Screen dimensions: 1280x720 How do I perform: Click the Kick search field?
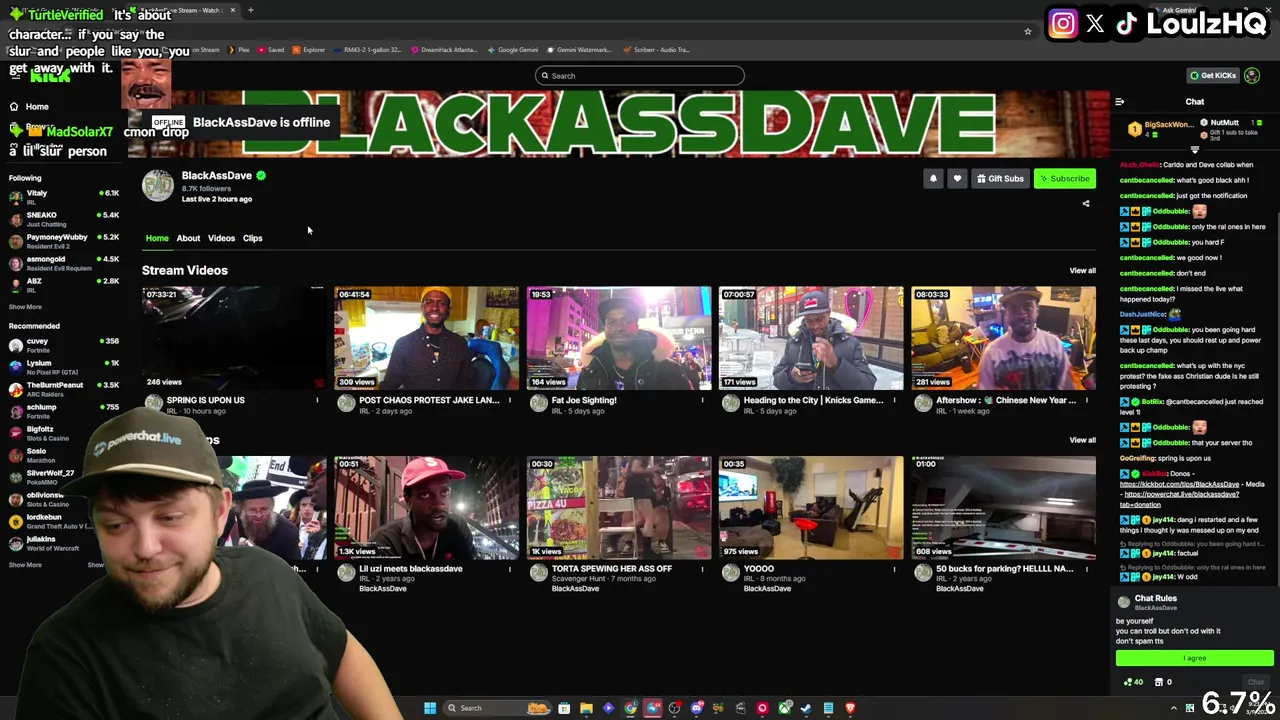(640, 76)
